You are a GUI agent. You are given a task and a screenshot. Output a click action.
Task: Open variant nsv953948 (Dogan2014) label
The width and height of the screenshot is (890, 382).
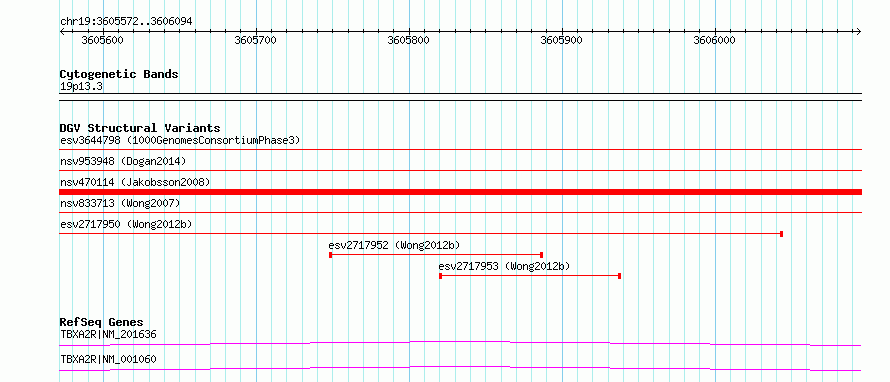click(123, 161)
